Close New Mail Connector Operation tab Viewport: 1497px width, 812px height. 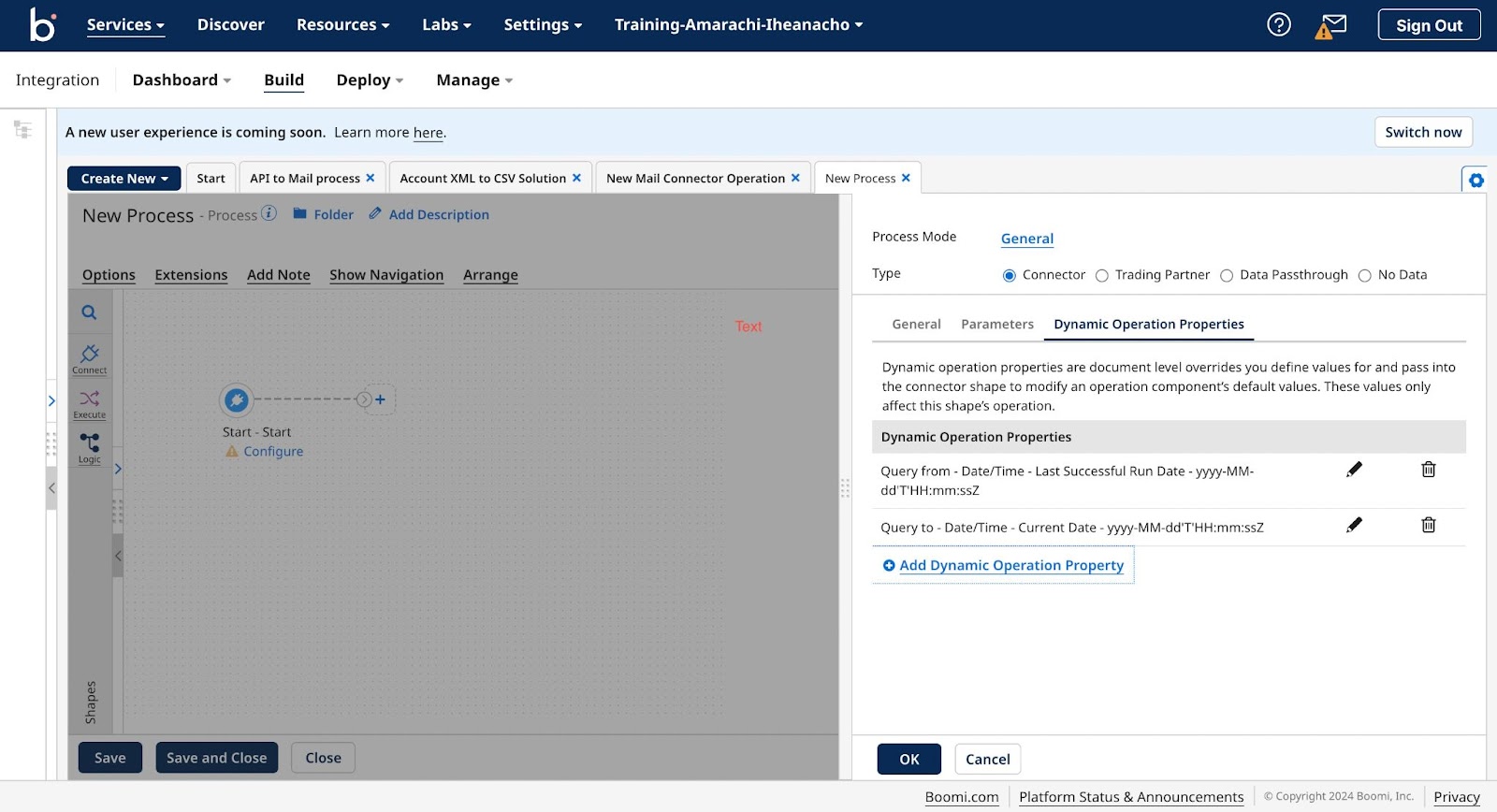795,178
